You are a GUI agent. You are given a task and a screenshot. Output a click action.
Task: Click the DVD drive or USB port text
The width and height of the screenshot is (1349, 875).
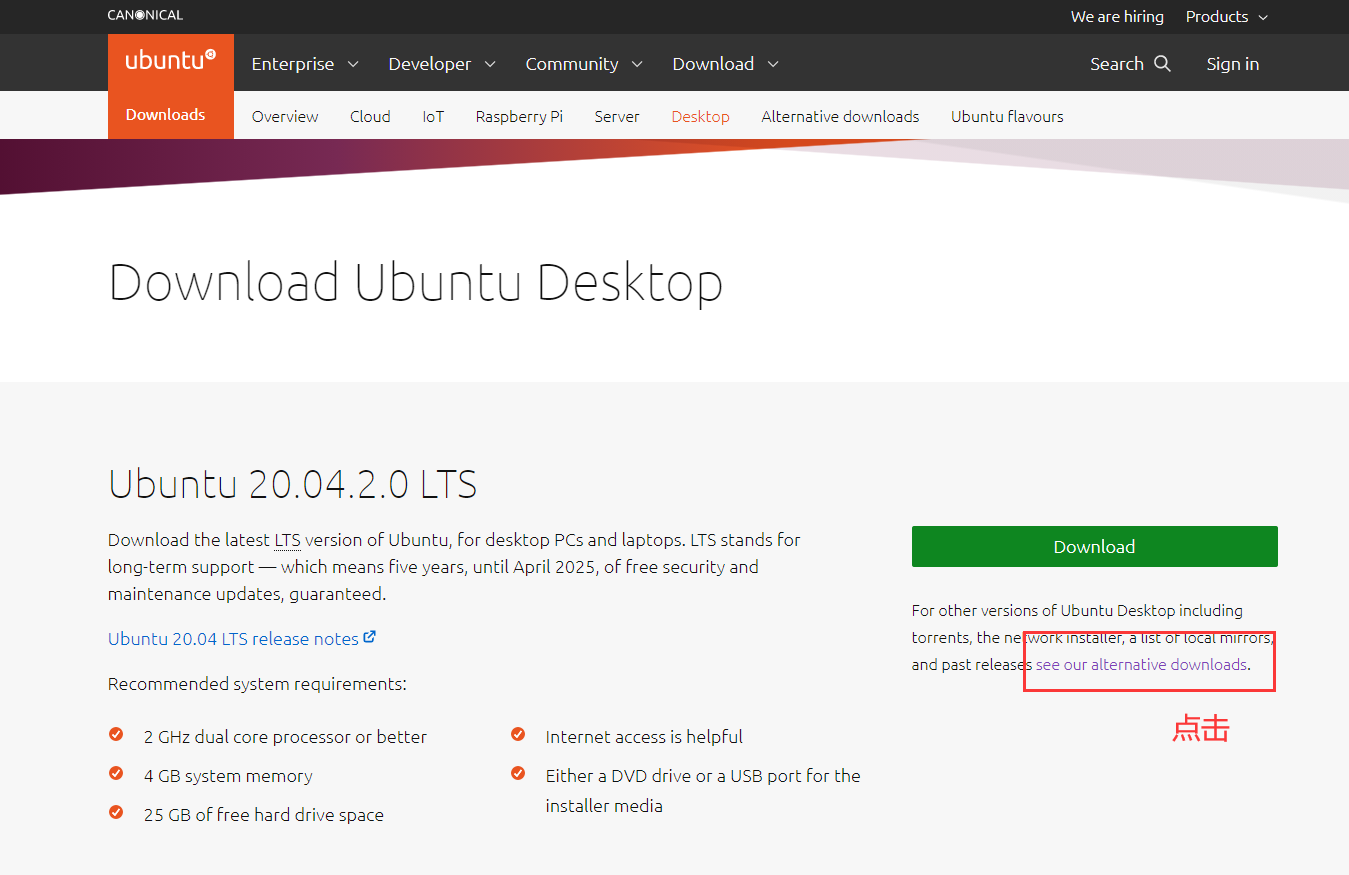[703, 790]
